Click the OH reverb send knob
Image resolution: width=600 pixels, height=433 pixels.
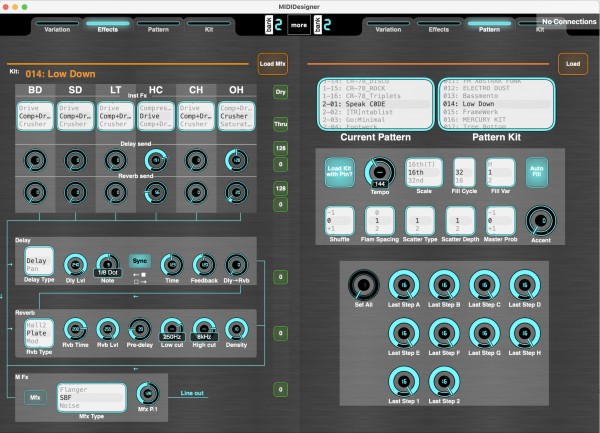tap(236, 192)
